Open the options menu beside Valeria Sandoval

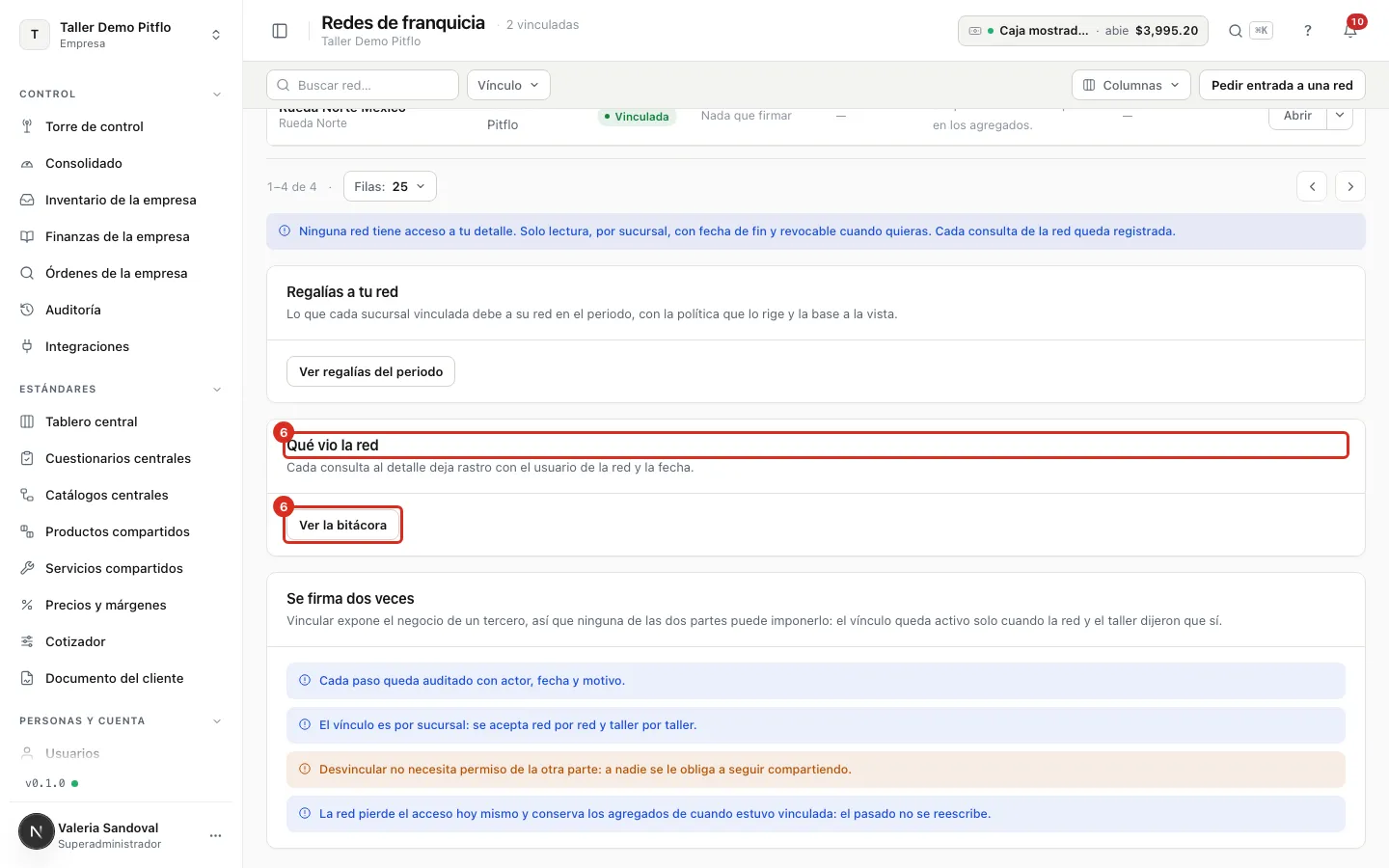215,835
